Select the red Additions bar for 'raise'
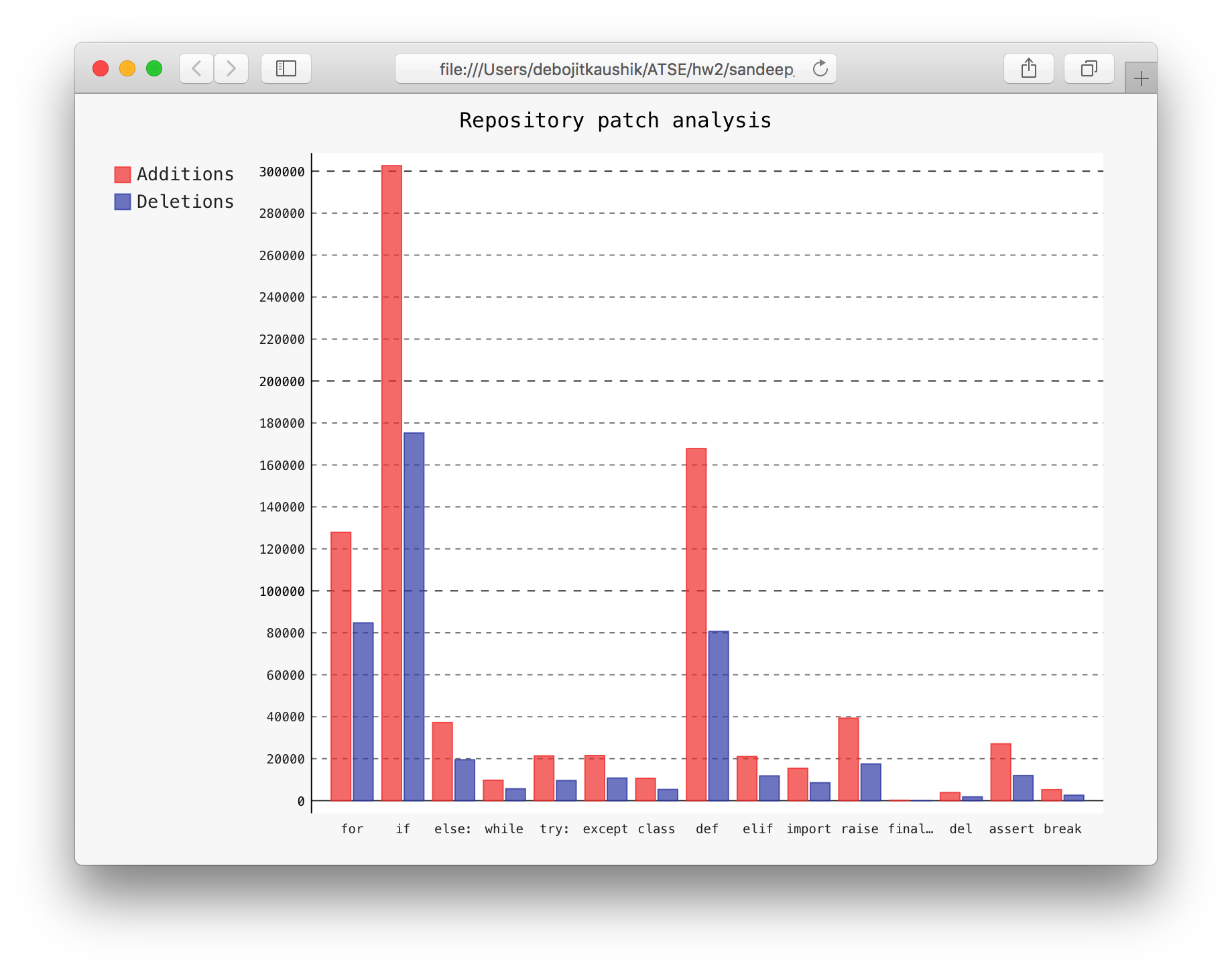Image resolution: width=1232 pixels, height=972 pixels. coord(849,759)
